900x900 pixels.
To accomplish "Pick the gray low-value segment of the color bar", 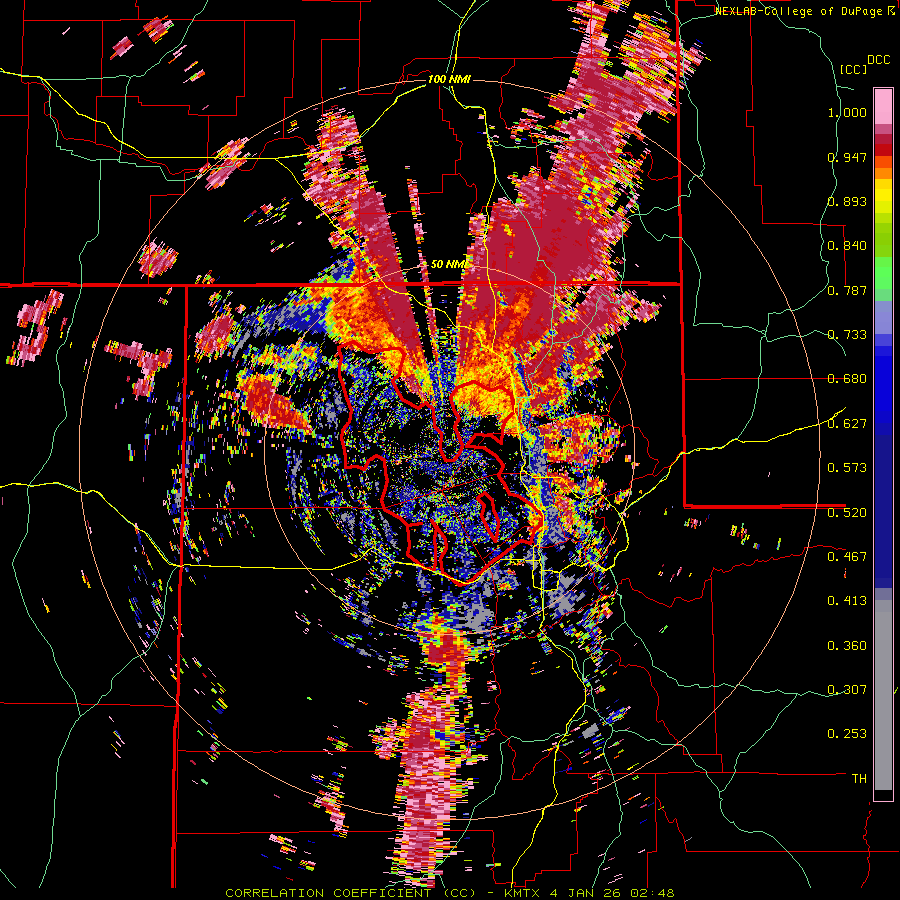I will (883, 697).
